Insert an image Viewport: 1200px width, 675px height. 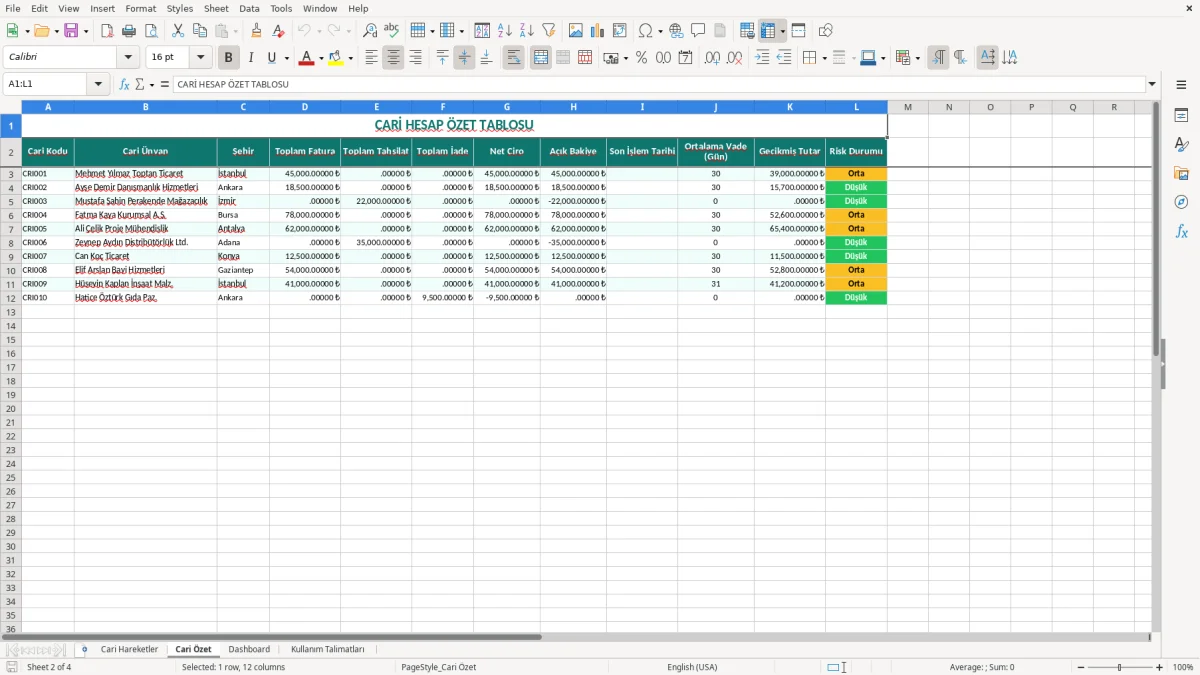click(x=576, y=31)
